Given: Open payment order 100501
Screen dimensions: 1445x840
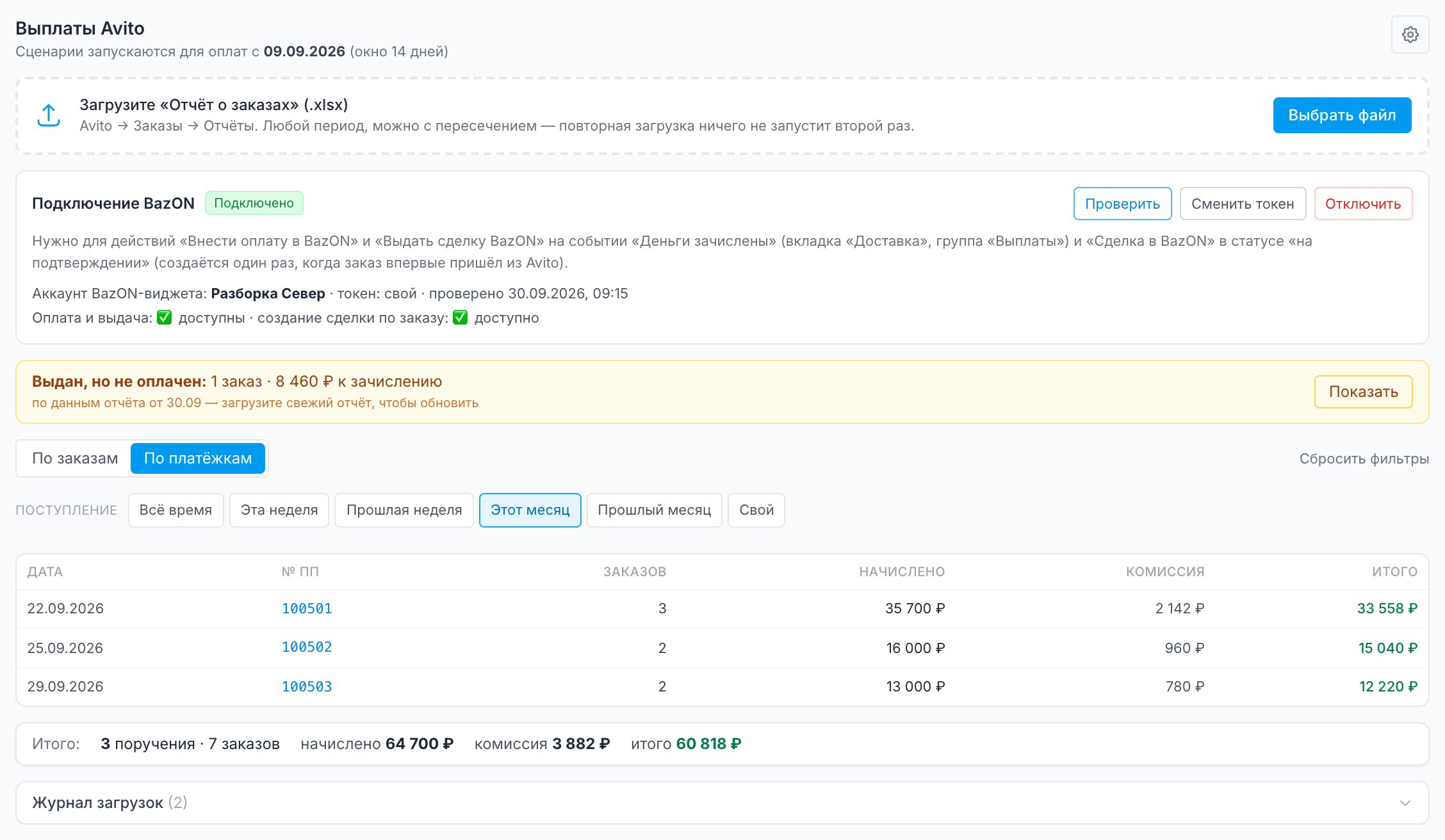Looking at the screenshot, I should pos(307,609).
